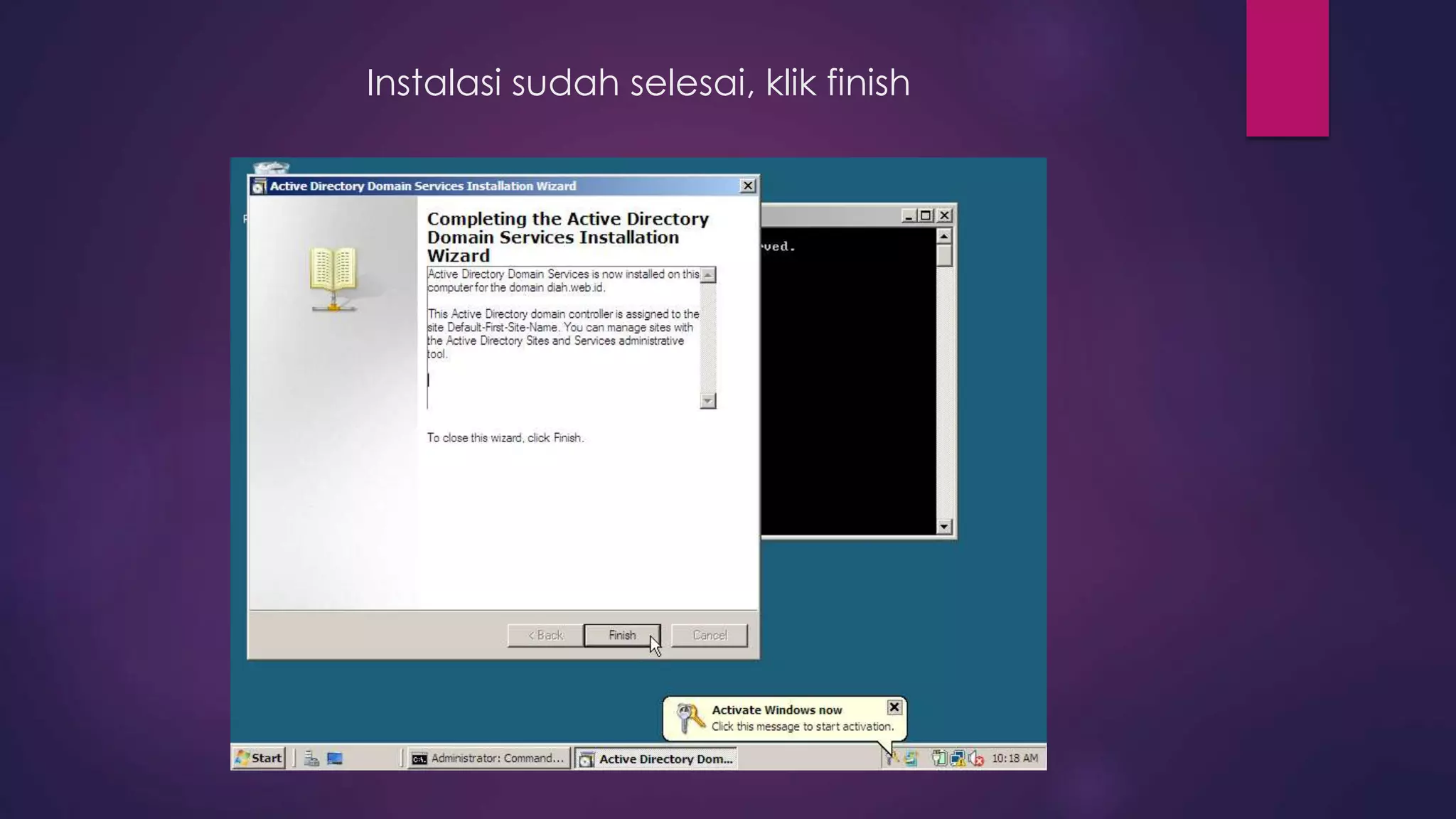Click the activation keys tray icon
1456x819 pixels.
click(x=892, y=759)
